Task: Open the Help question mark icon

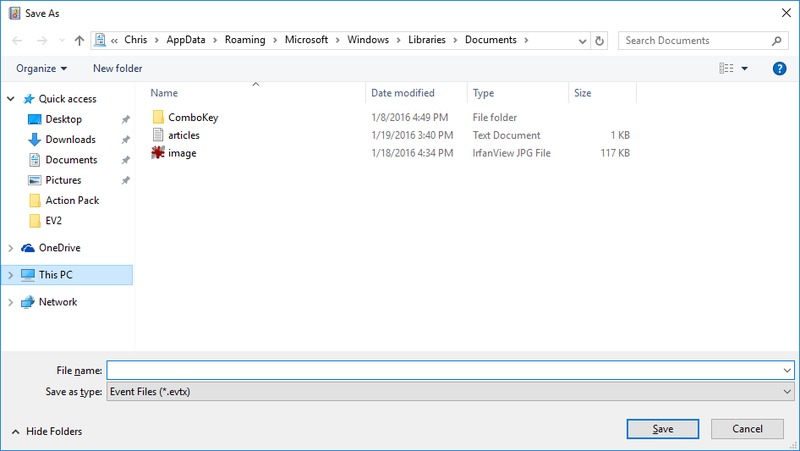Action: [x=779, y=68]
